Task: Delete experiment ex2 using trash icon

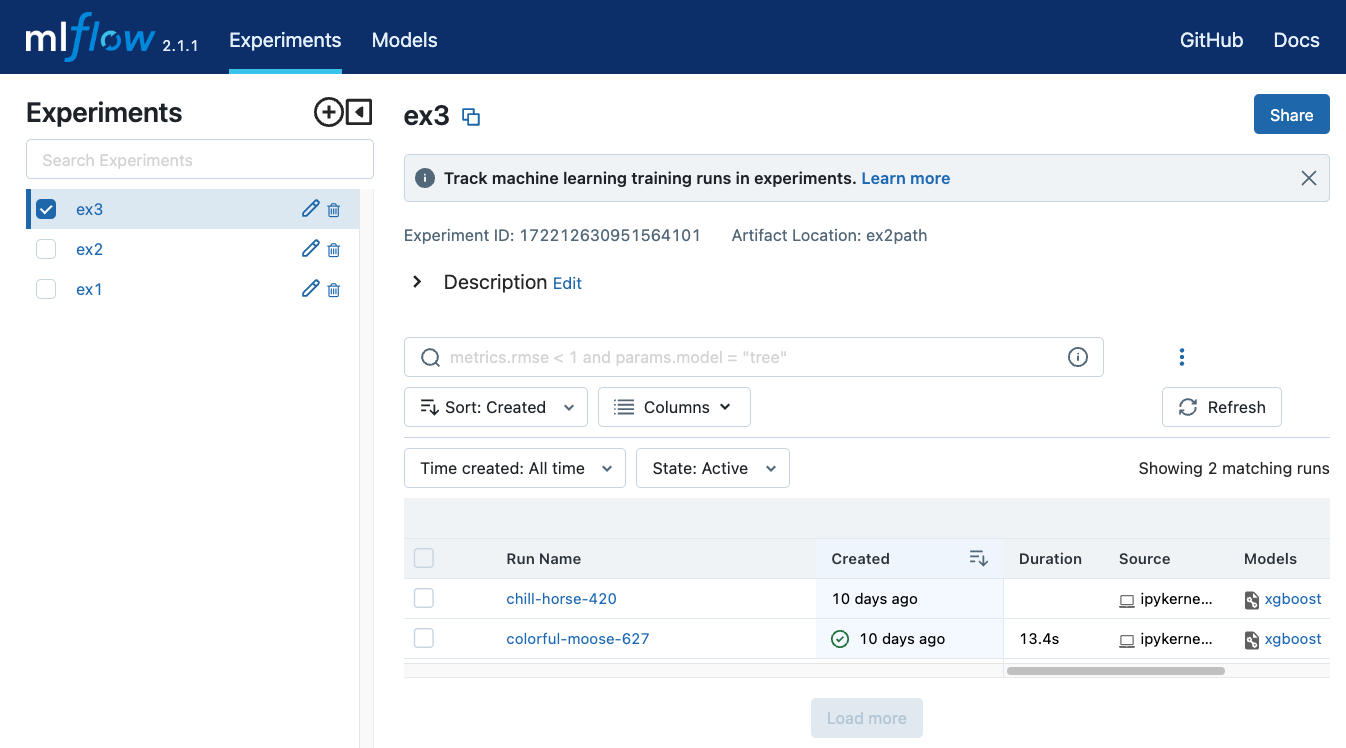Action: 334,250
